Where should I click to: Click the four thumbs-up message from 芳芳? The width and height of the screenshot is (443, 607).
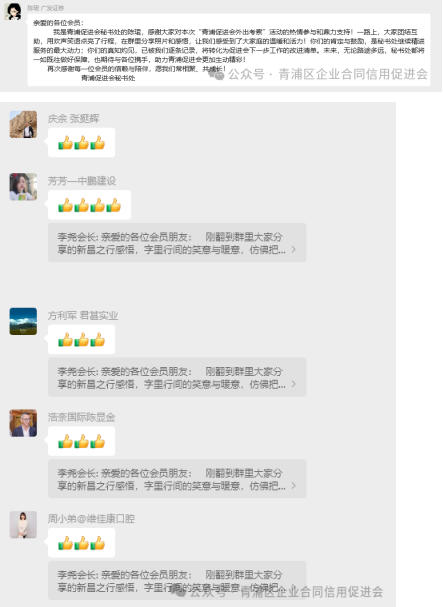tap(89, 205)
